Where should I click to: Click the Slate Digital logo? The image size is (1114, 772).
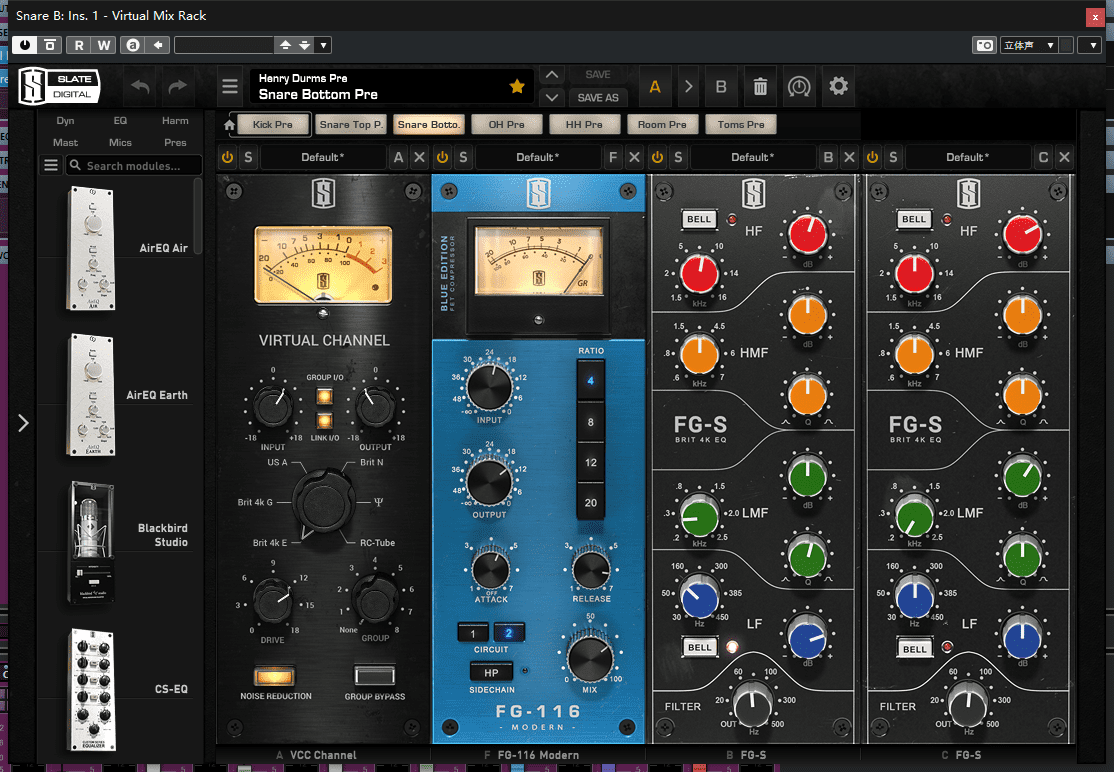point(60,86)
